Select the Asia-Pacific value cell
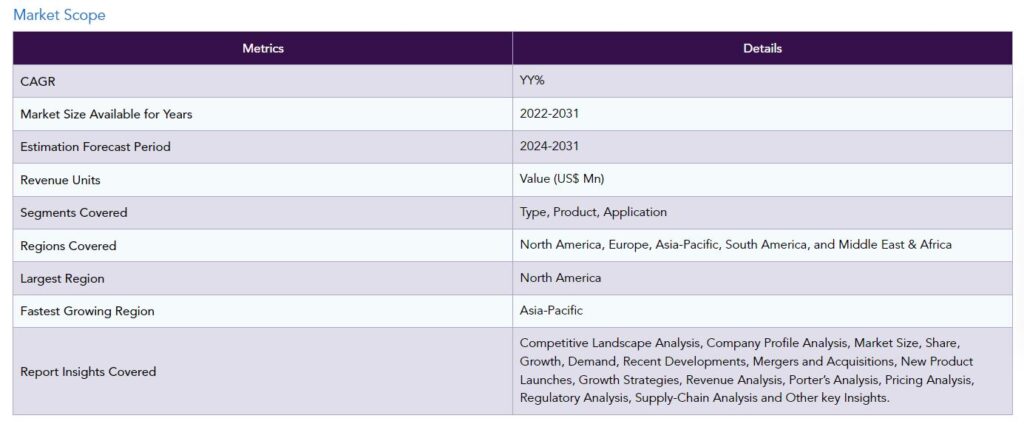 pos(551,311)
